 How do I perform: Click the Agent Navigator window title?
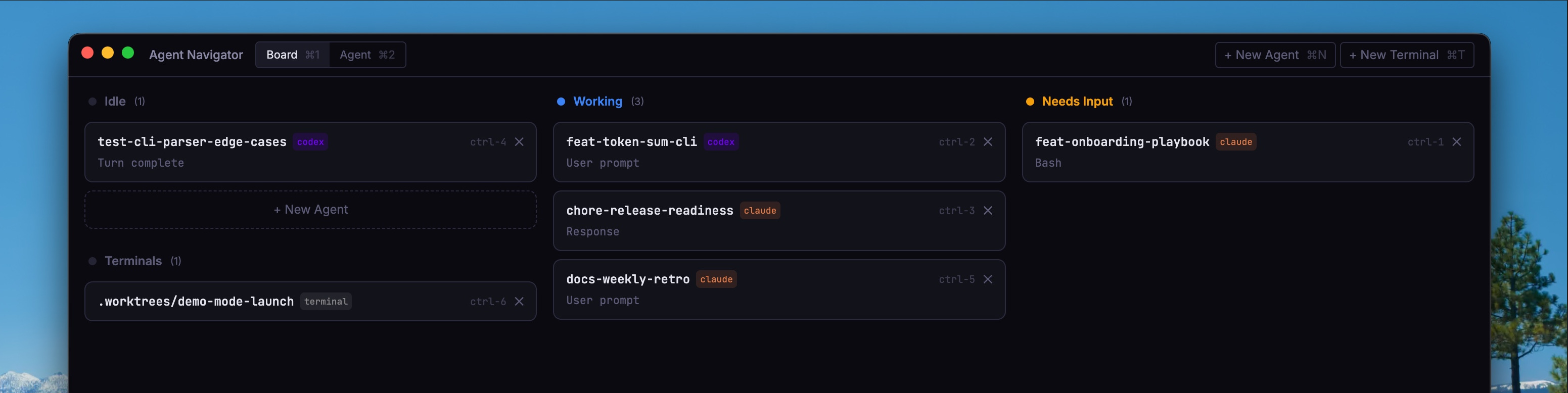pos(196,55)
